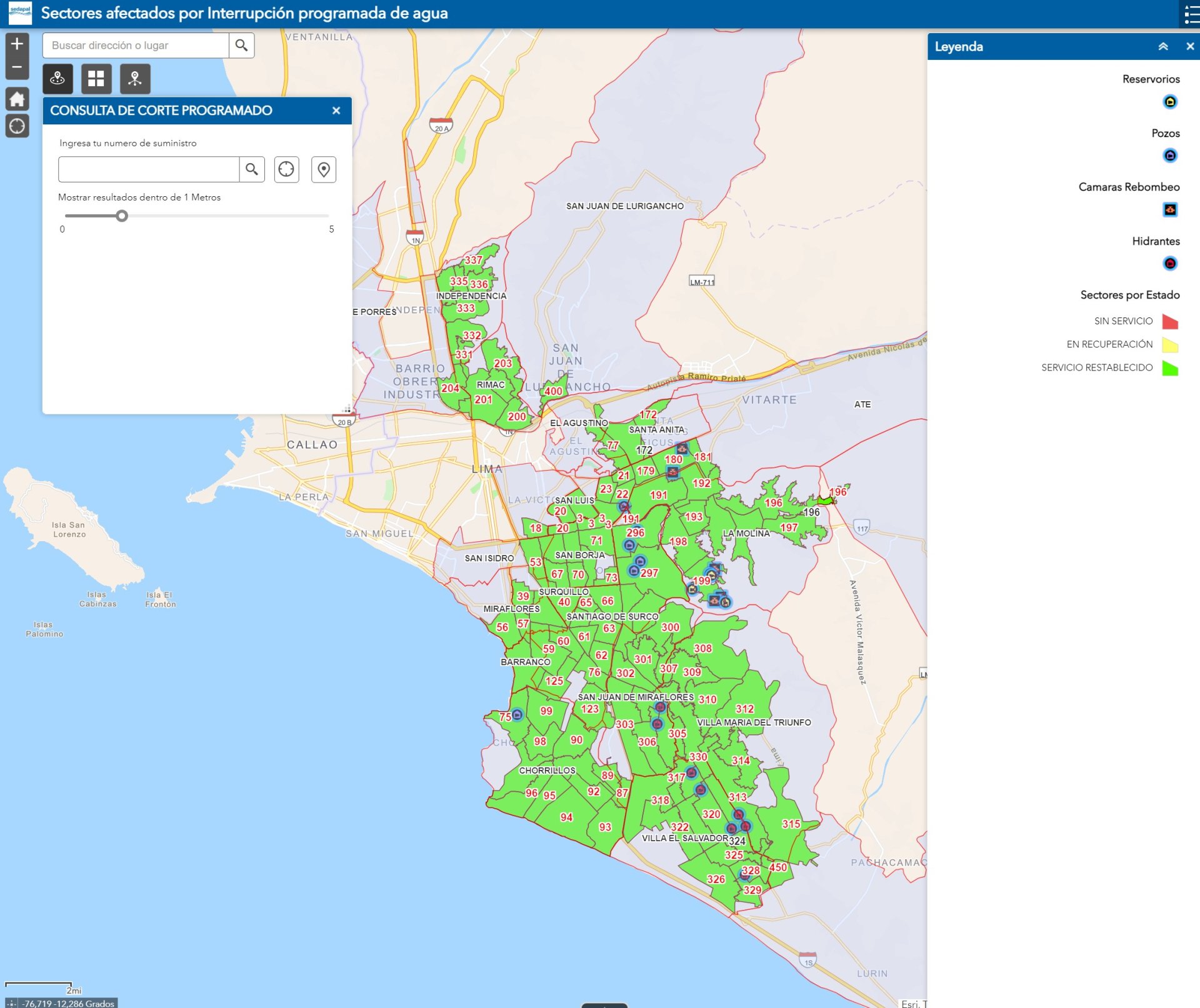Click the distance slider handle
The image size is (1200, 1008).
tap(122, 216)
